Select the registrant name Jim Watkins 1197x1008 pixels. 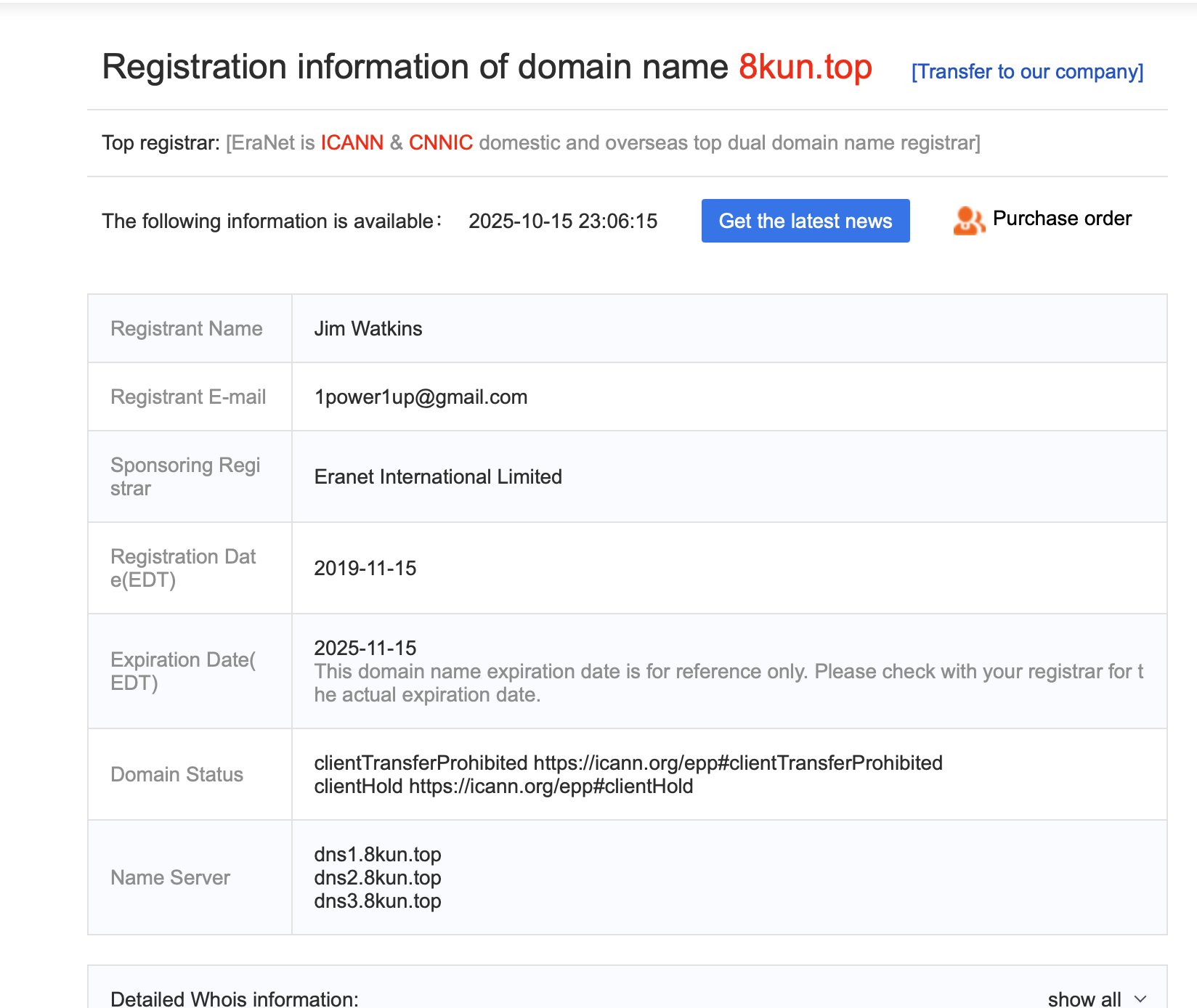[368, 329]
